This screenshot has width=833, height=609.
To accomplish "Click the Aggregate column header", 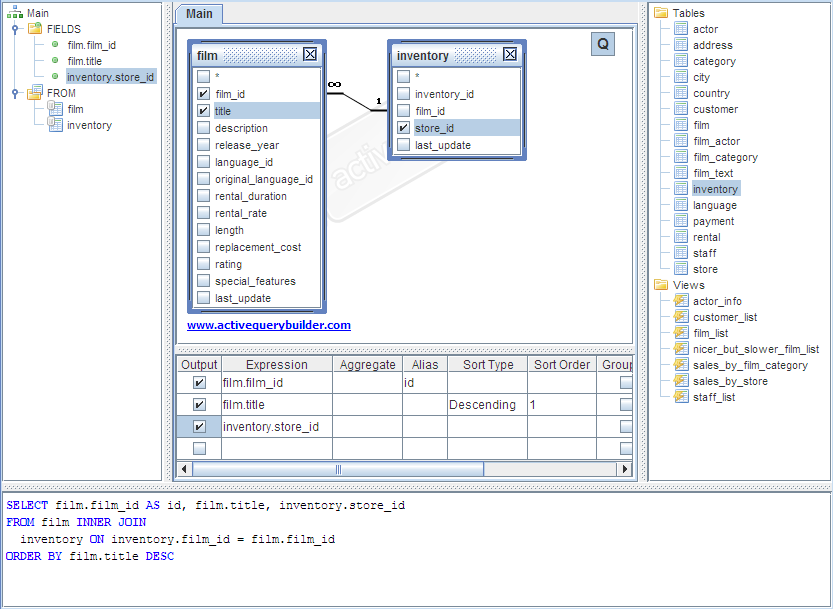I will tap(368, 364).
